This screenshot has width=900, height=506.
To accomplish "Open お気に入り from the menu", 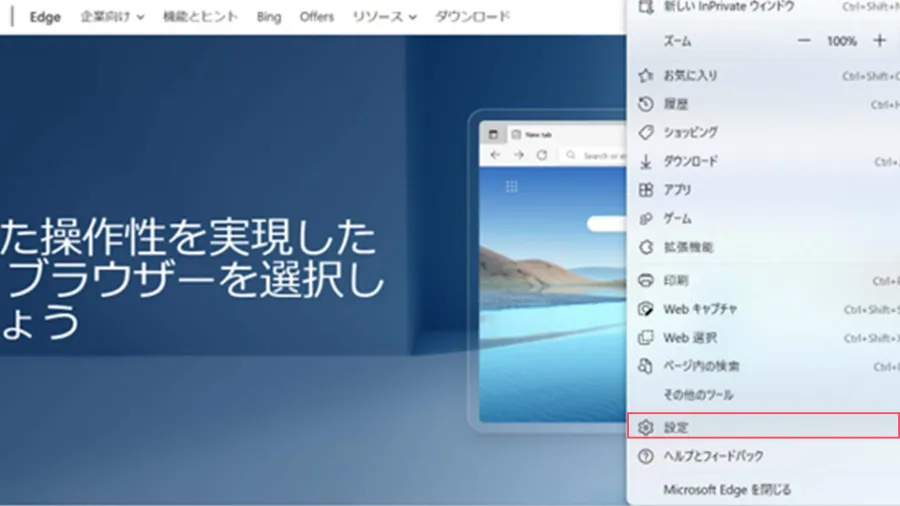I will click(763, 75).
